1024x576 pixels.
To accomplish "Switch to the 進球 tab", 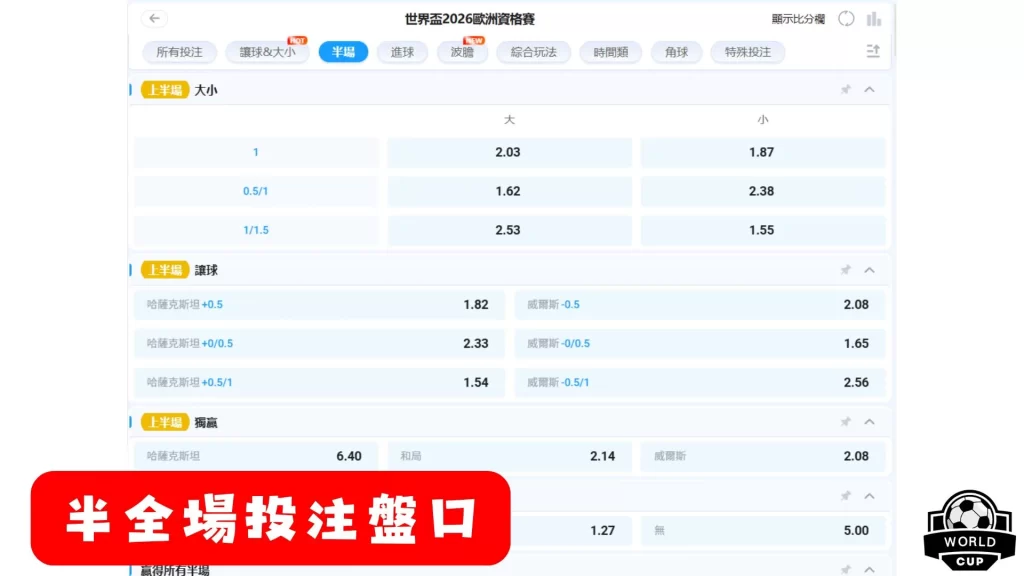I will (x=402, y=52).
